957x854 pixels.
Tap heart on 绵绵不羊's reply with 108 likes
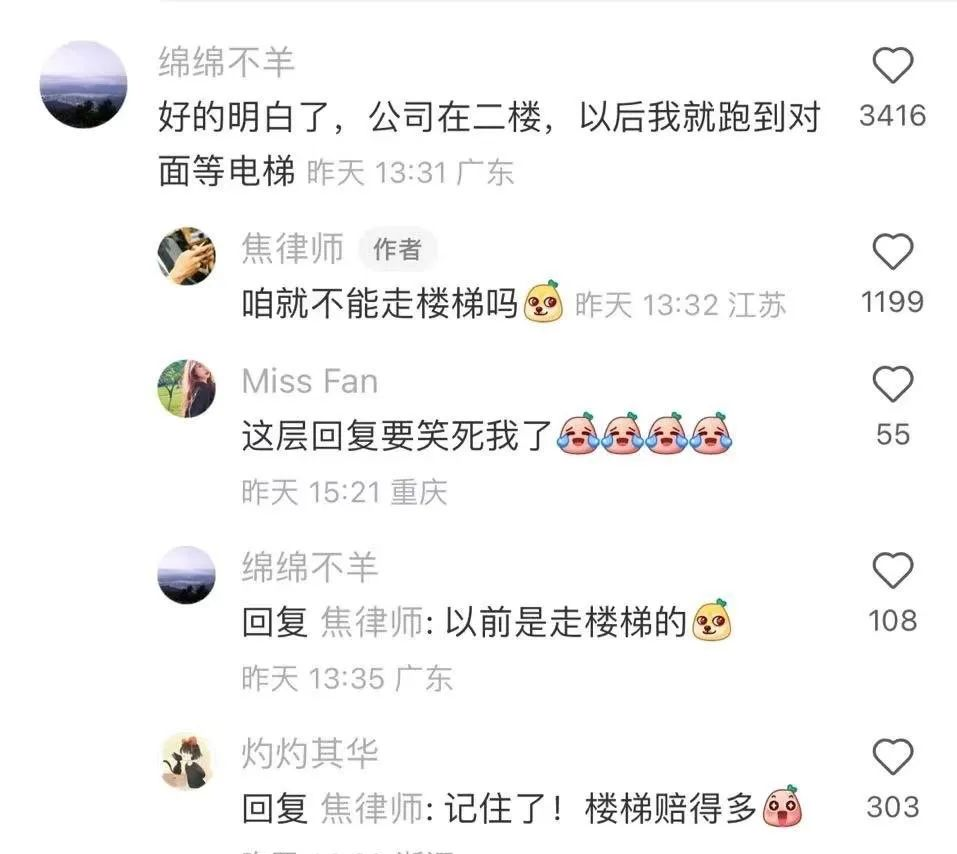pos(892,570)
